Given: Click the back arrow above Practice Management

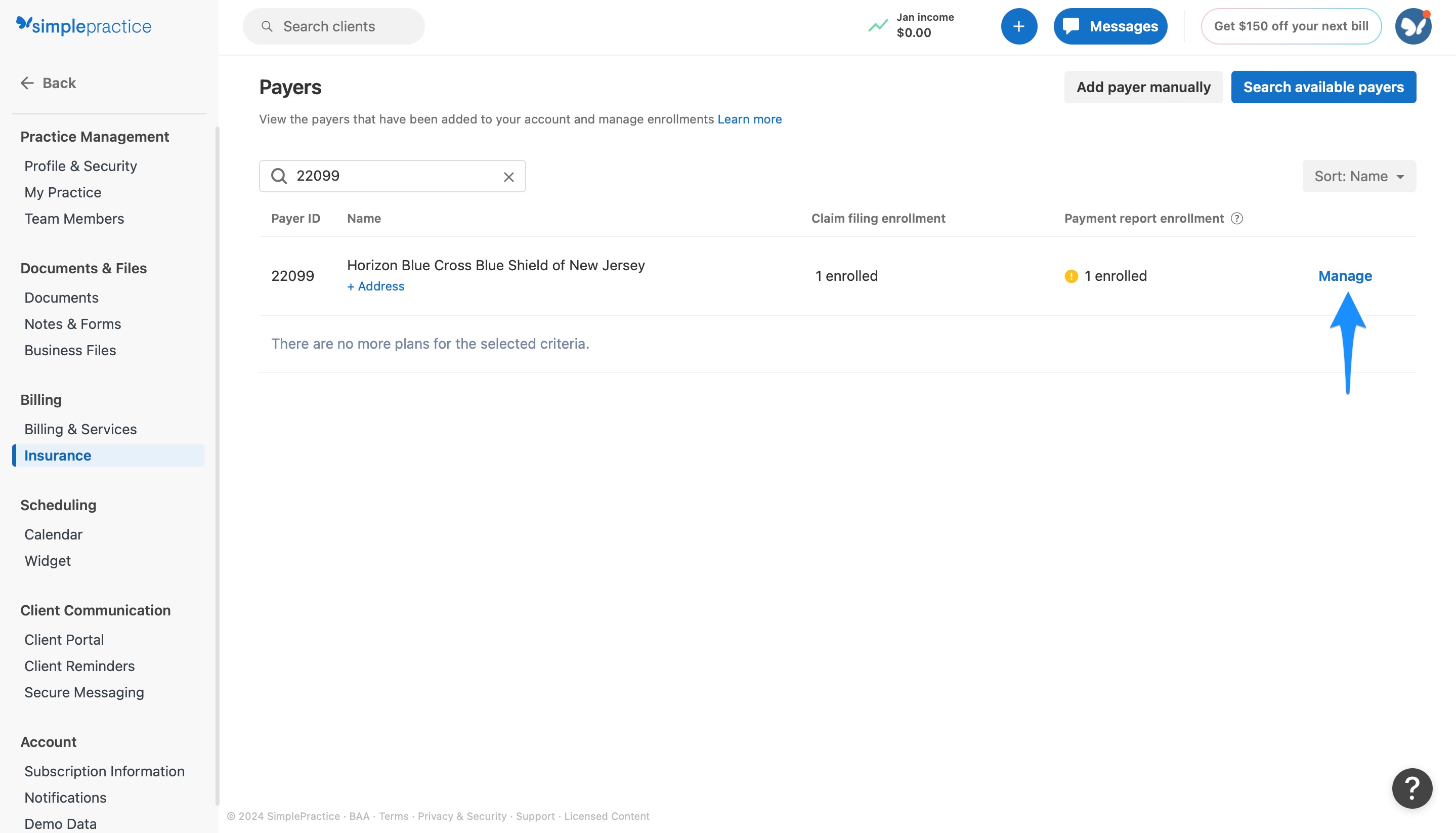Looking at the screenshot, I should click(27, 82).
